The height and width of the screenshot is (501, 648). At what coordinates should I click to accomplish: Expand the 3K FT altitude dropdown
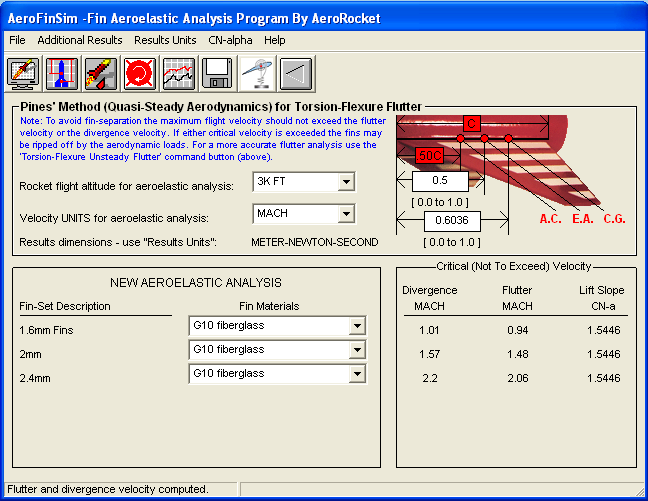click(x=346, y=181)
